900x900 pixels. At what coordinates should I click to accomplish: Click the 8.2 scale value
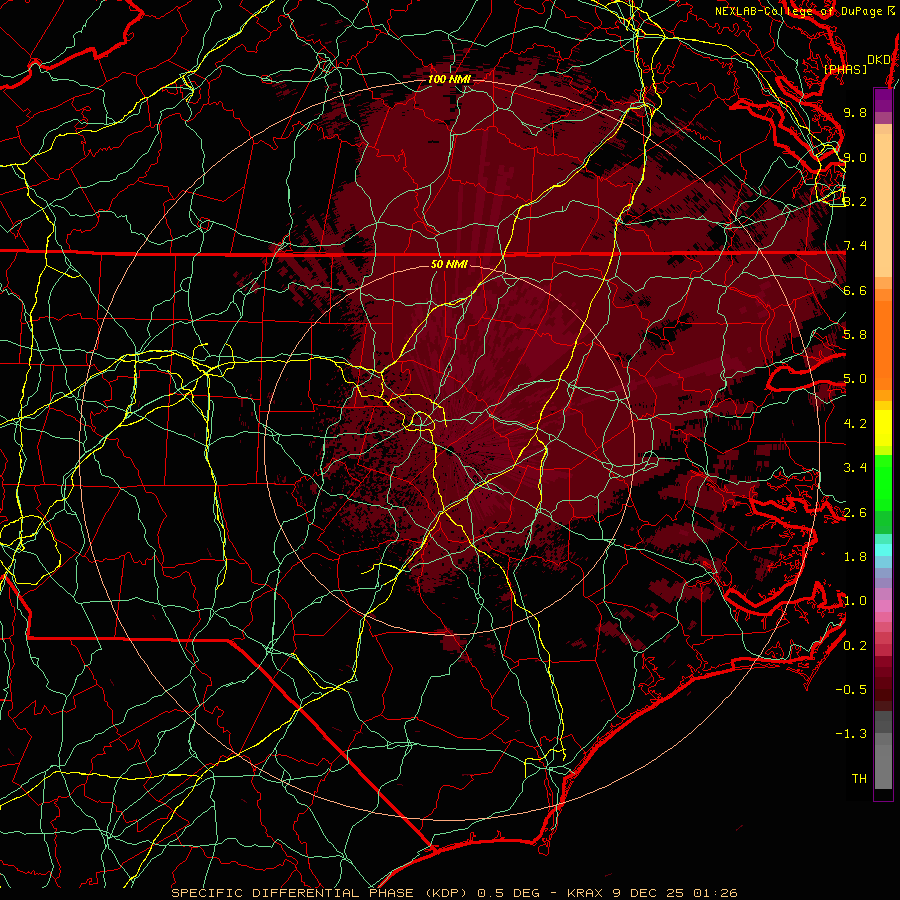855,201
